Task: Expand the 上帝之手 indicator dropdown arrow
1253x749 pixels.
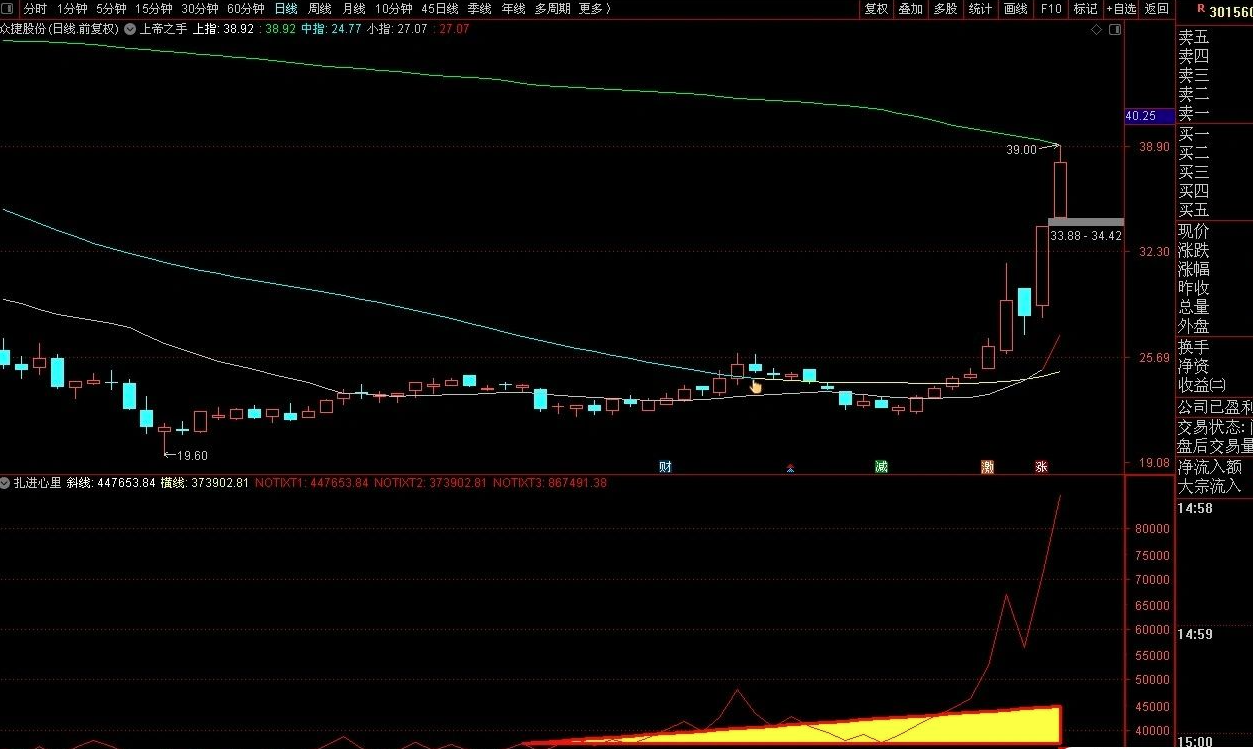Action: click(x=131, y=29)
